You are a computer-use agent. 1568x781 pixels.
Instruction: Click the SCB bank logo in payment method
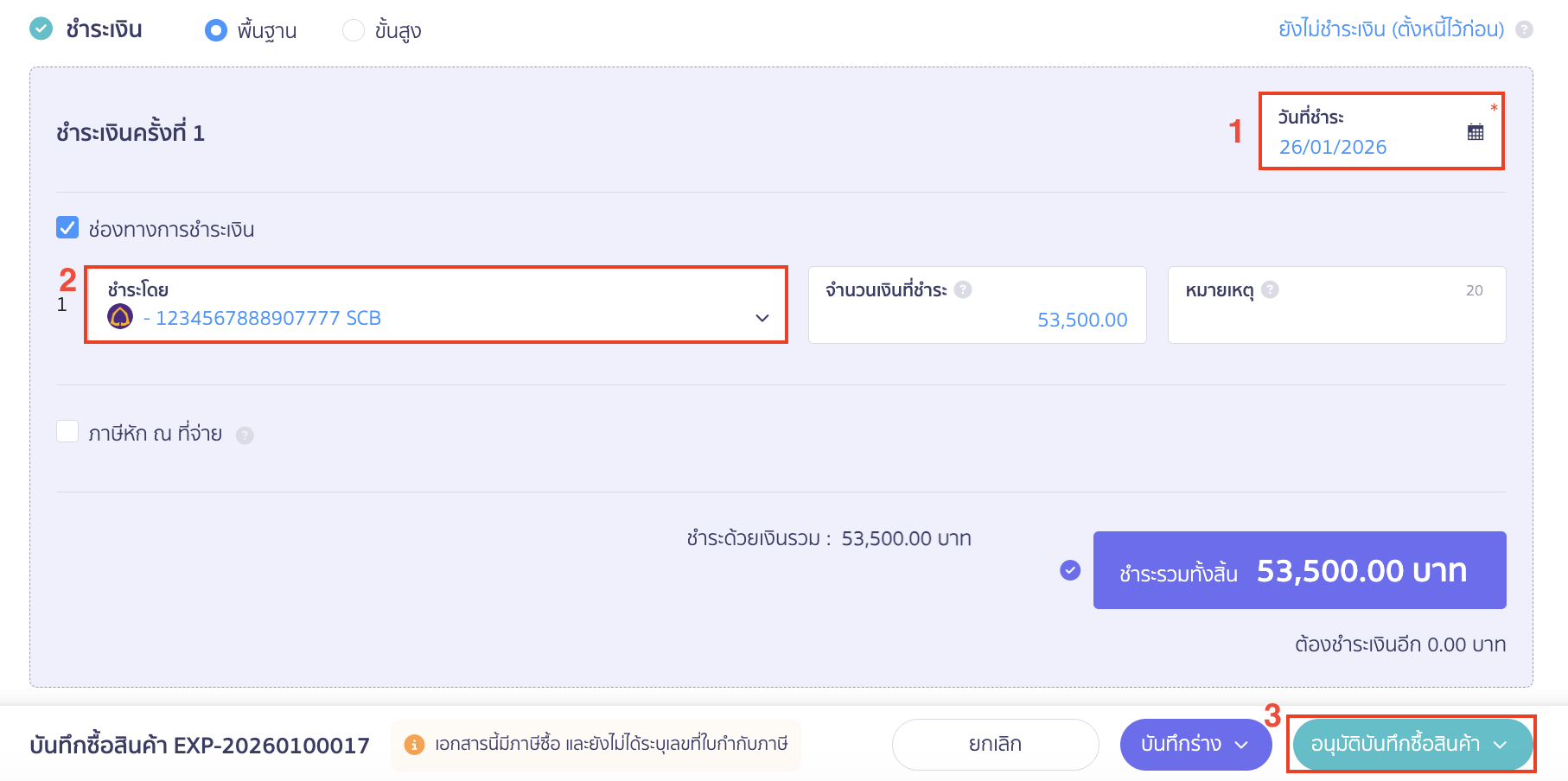(x=121, y=318)
